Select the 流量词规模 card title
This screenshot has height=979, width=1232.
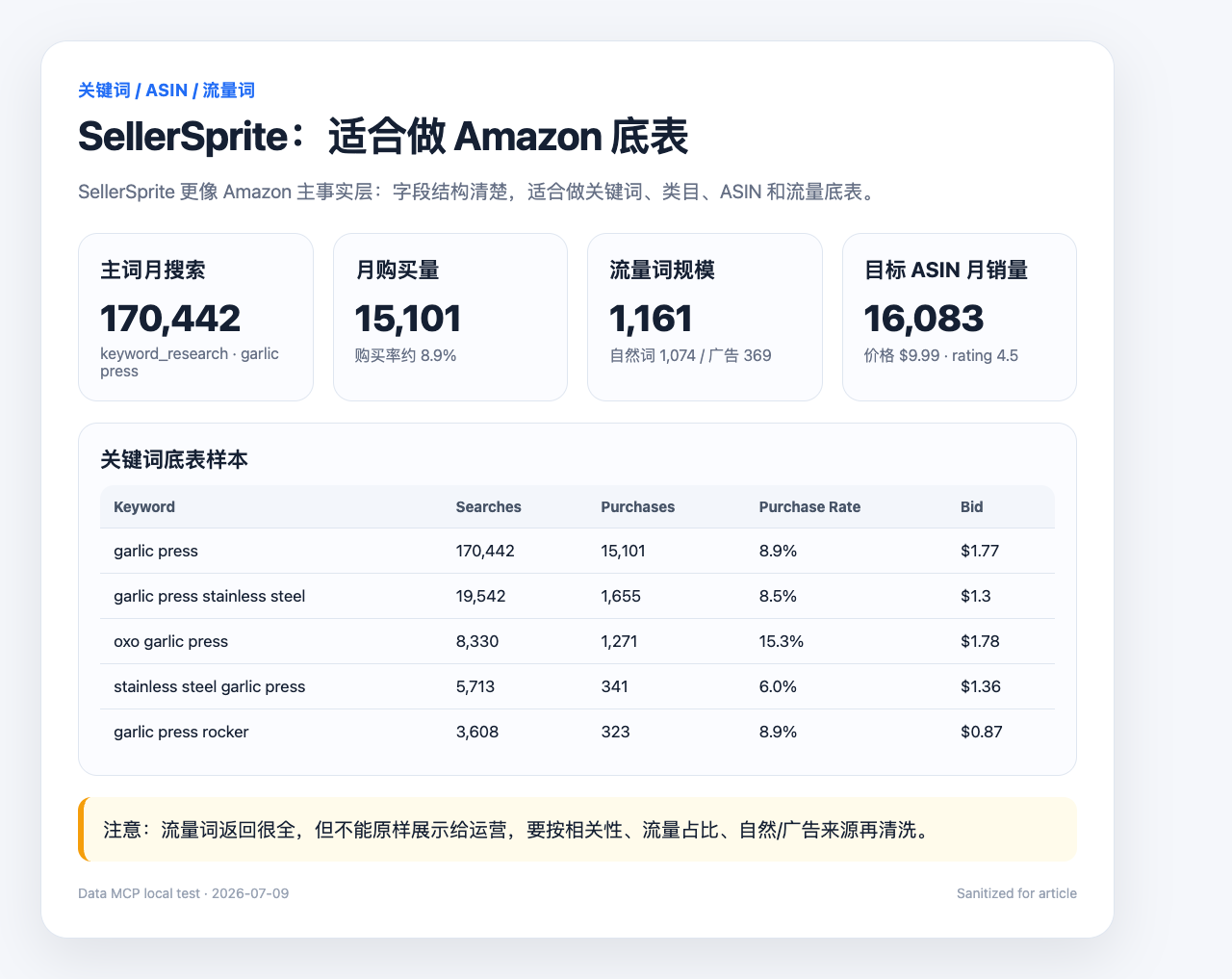662,271
